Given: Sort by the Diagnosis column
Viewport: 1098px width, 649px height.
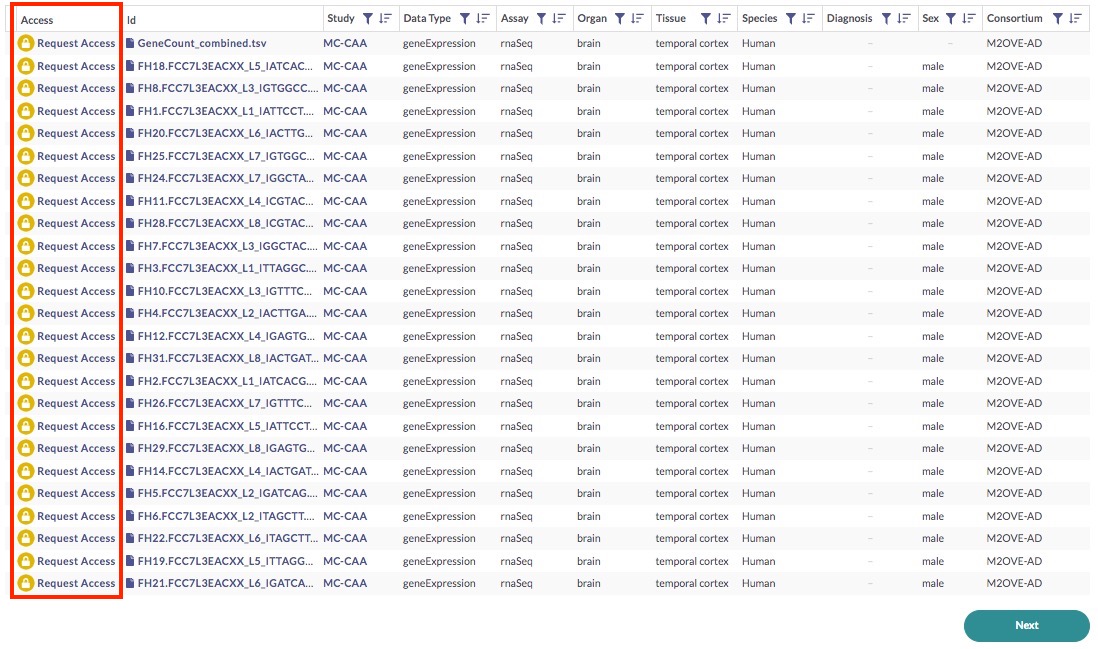Looking at the screenshot, I should click(x=904, y=19).
